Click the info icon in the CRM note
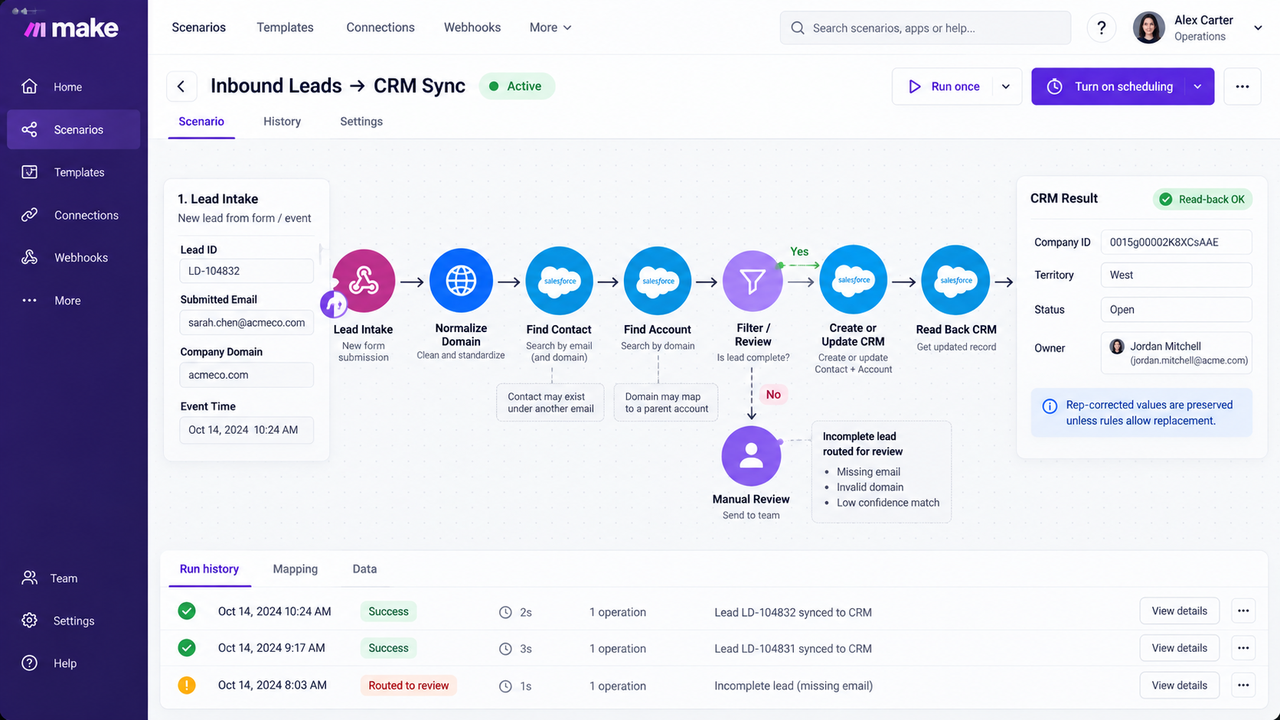 [x=1050, y=406]
